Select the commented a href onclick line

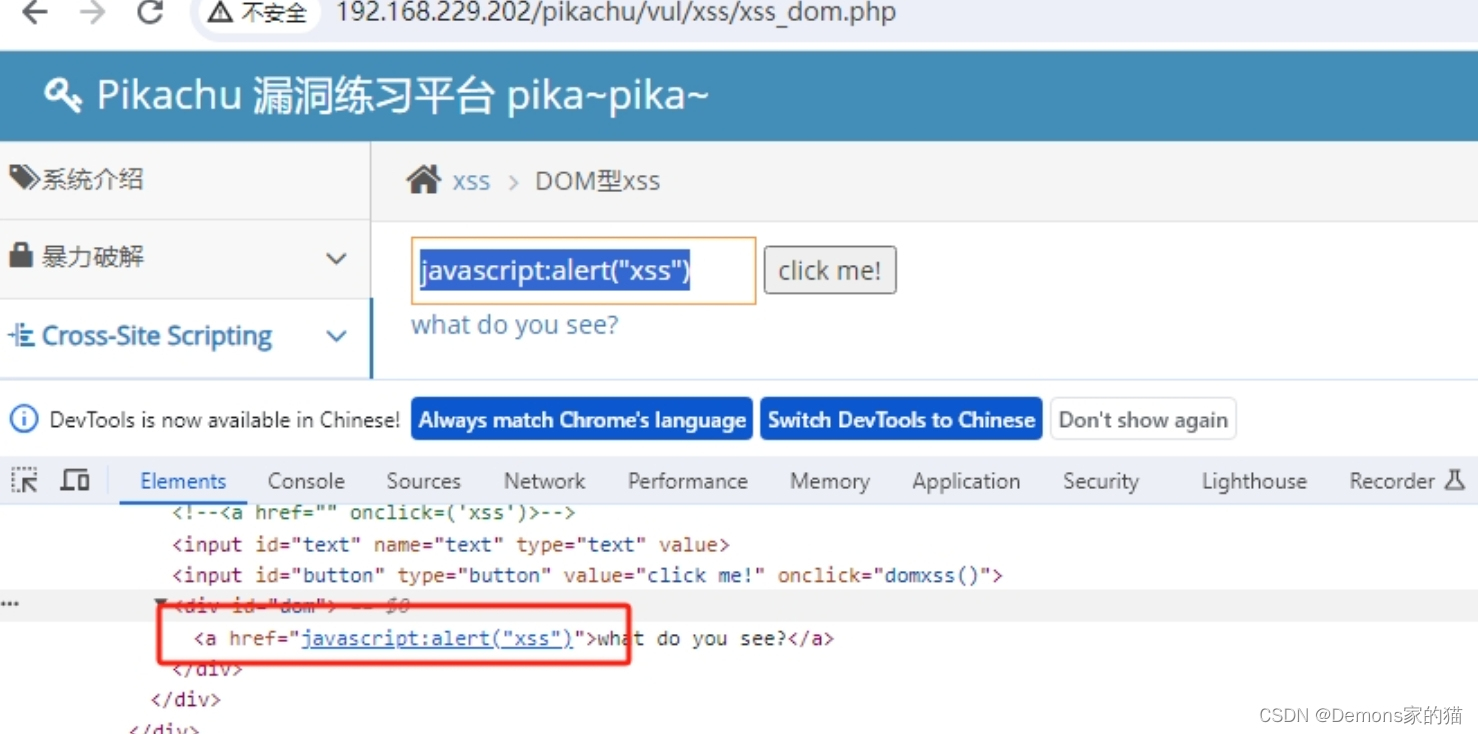373,514
